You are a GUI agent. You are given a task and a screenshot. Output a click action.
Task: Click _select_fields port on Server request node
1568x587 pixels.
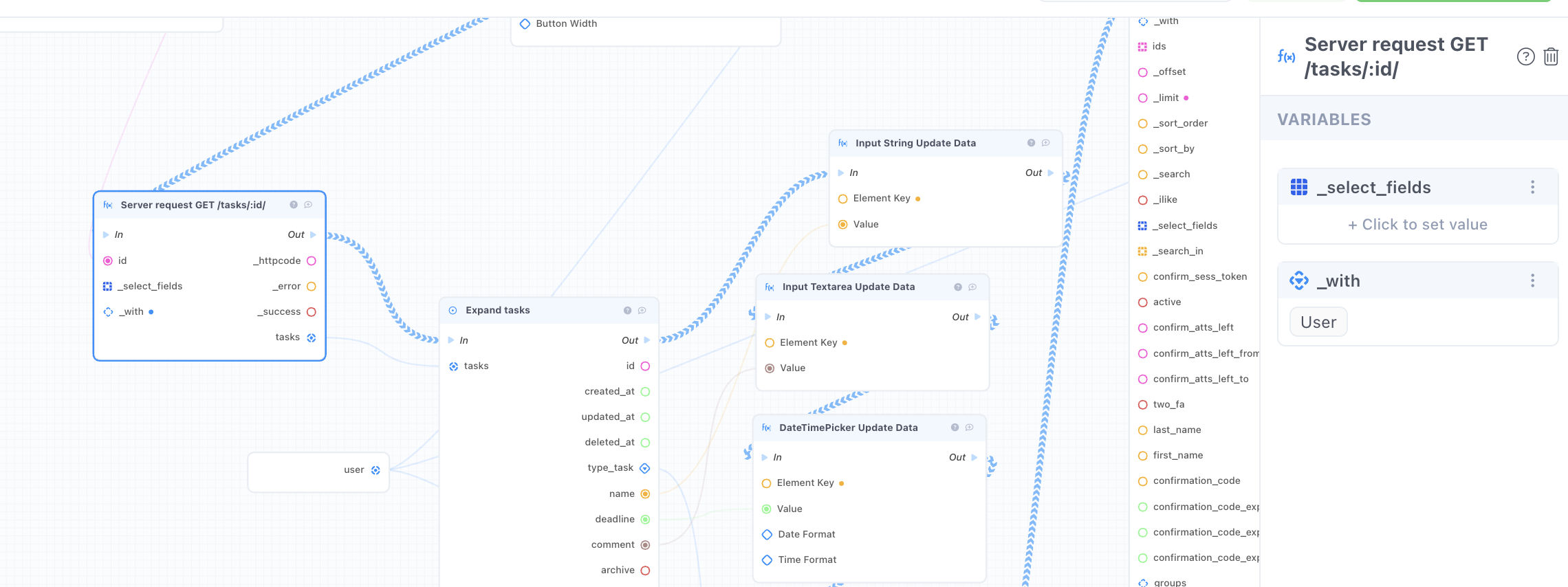(107, 286)
